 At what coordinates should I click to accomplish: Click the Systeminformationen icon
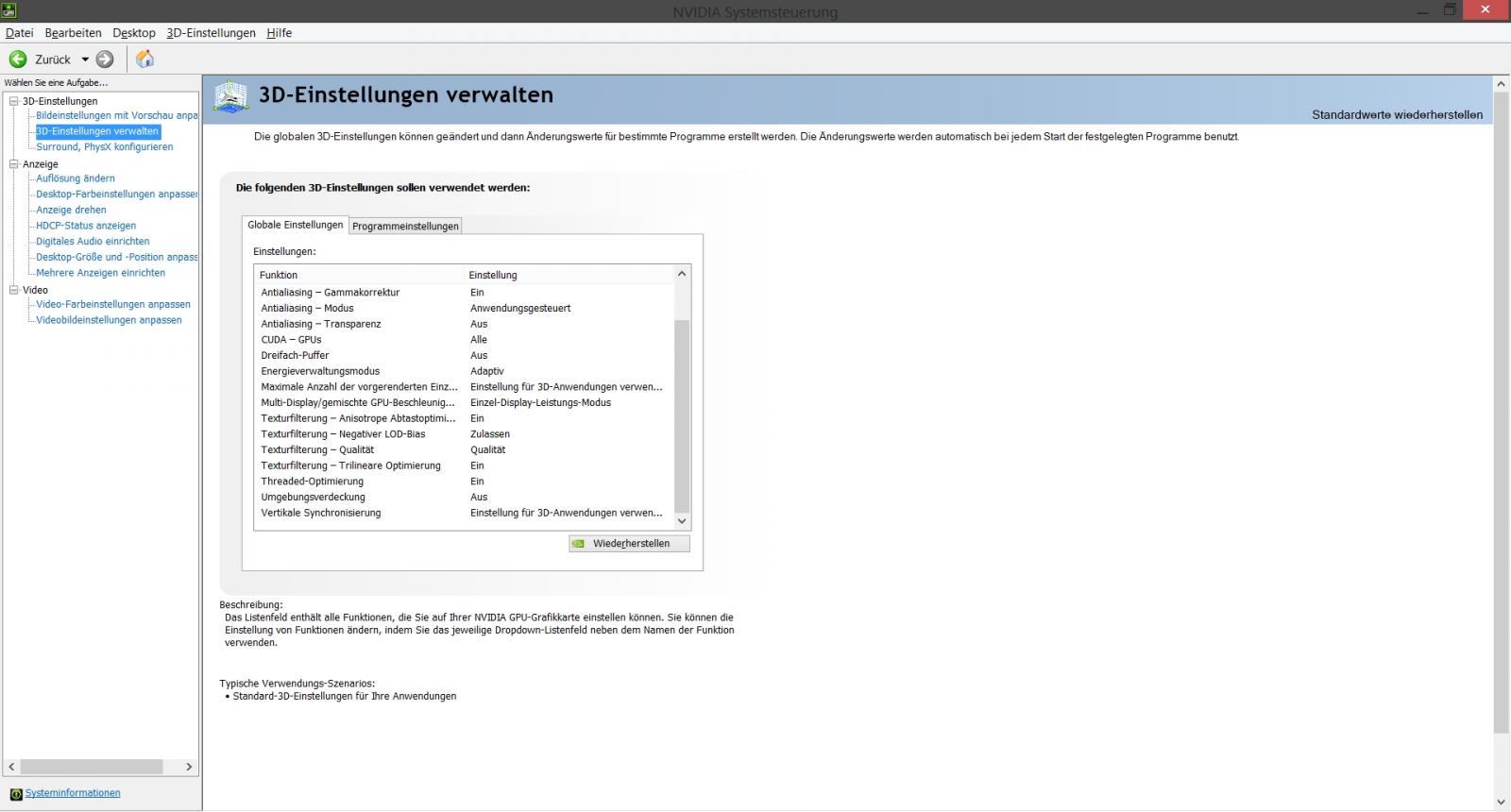coord(16,794)
